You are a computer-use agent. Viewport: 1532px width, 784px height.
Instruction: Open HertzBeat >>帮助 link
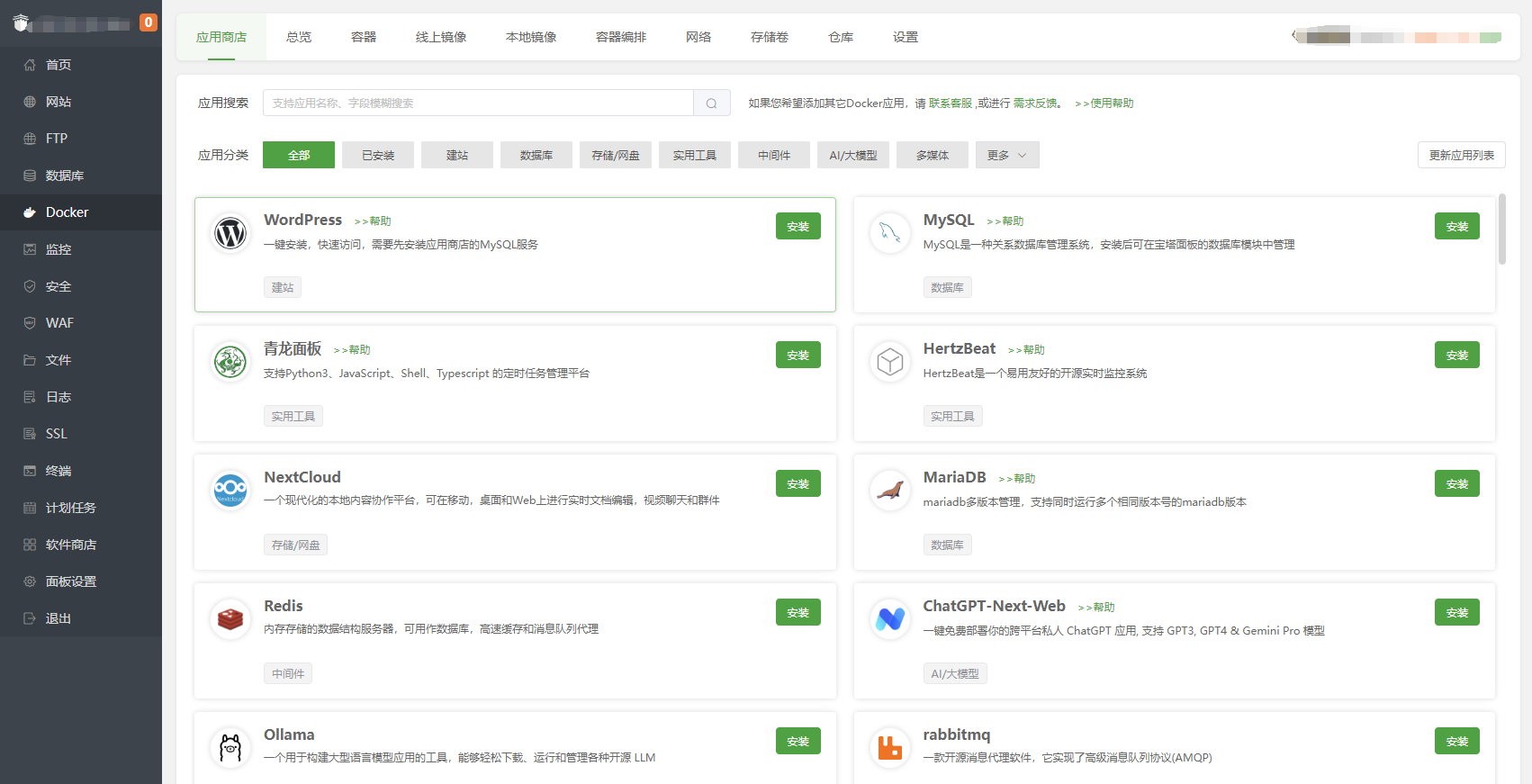point(1026,349)
